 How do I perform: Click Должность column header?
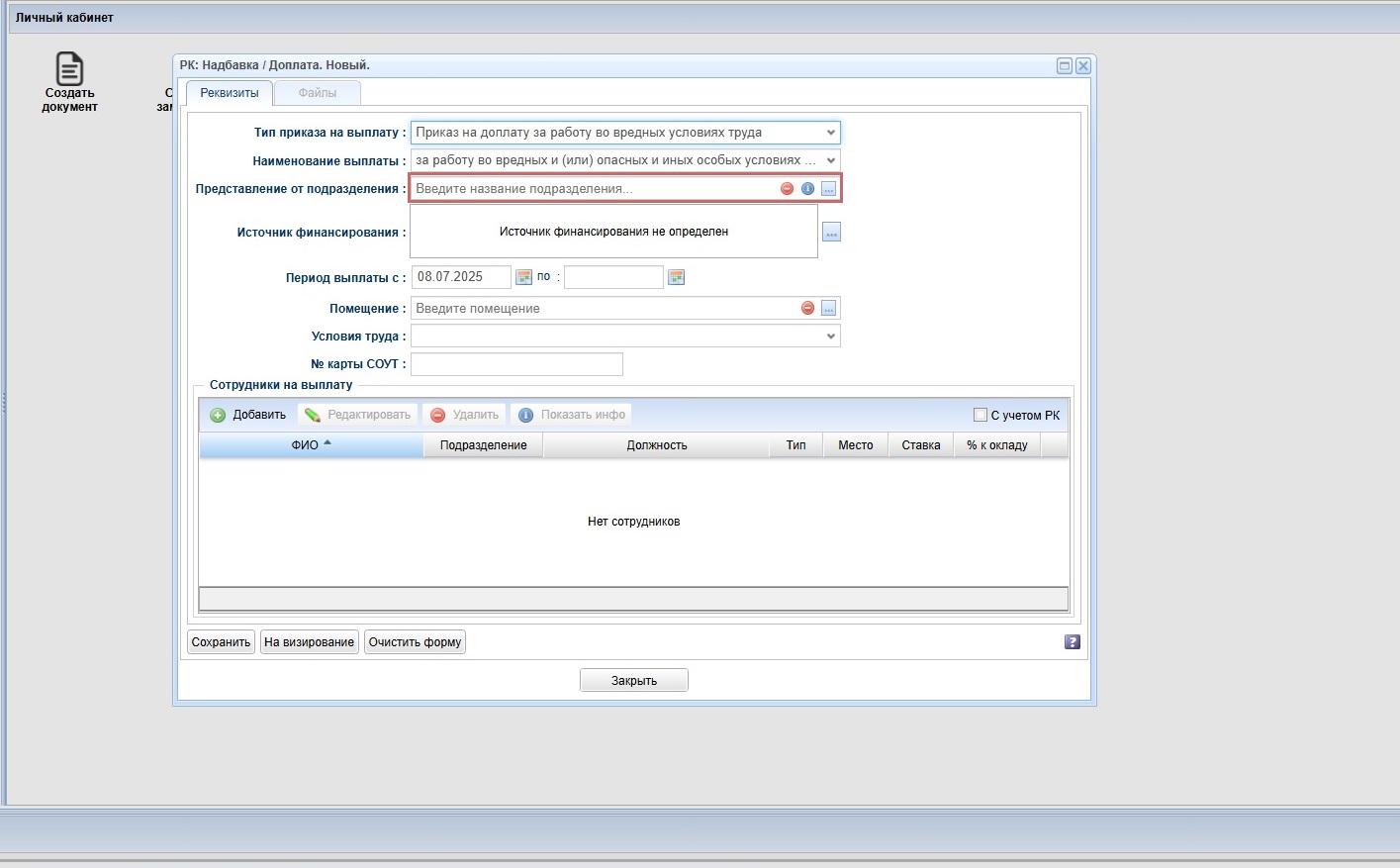(657, 445)
